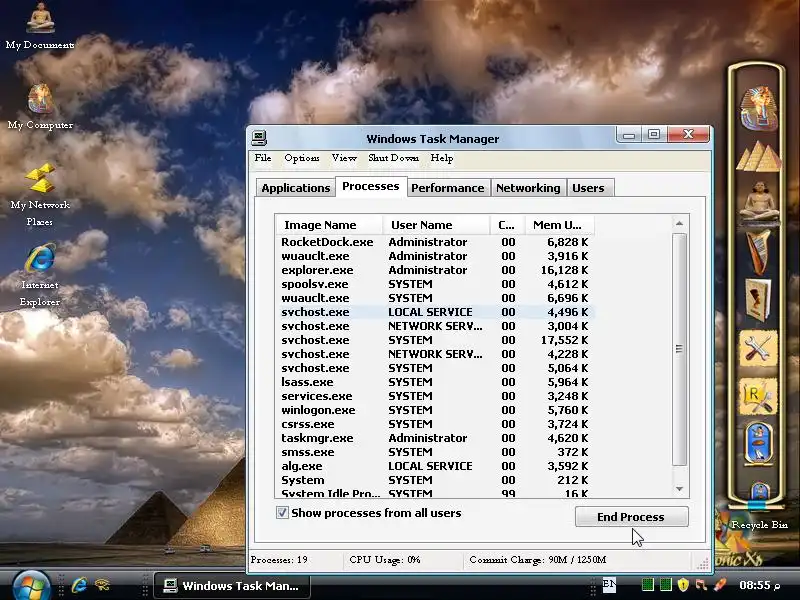Switch to the Applications tab
Image resolution: width=800 pixels, height=600 pixels.
point(295,188)
